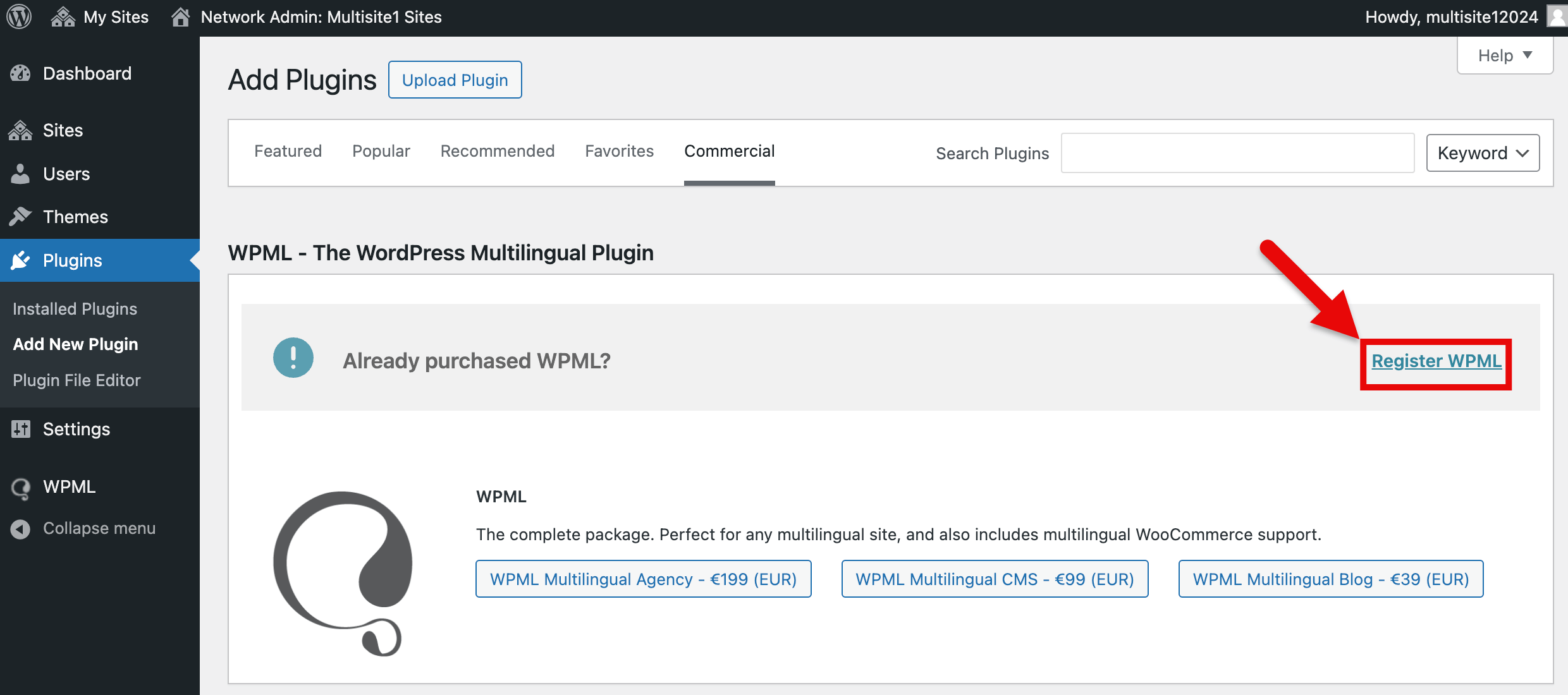
Task: Follow the Register WPML link
Action: (x=1436, y=361)
